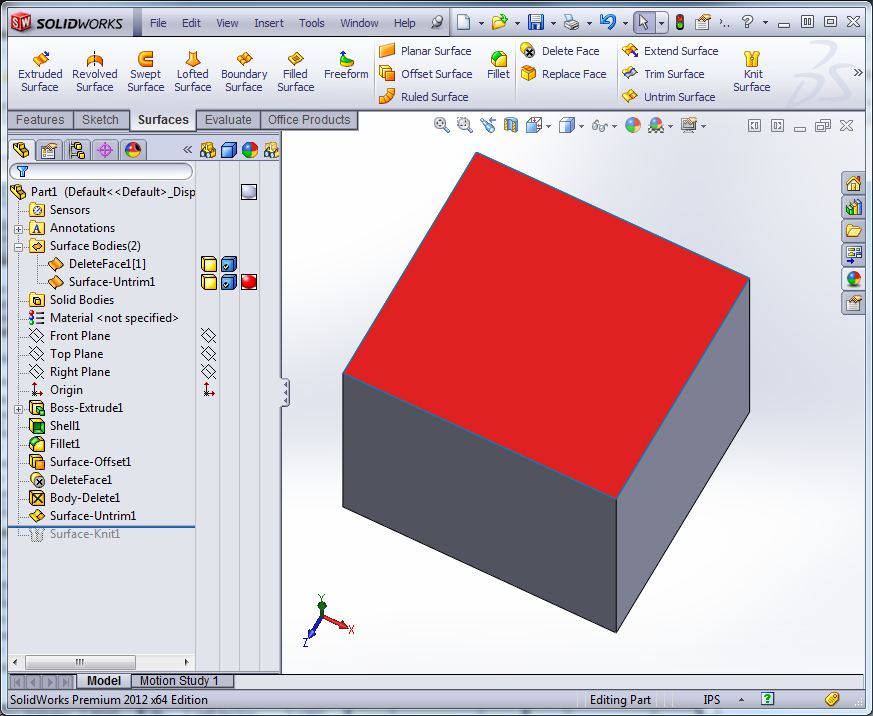873x716 pixels.
Task: Switch to the Evaluate tab
Action: pyautogui.click(x=228, y=120)
